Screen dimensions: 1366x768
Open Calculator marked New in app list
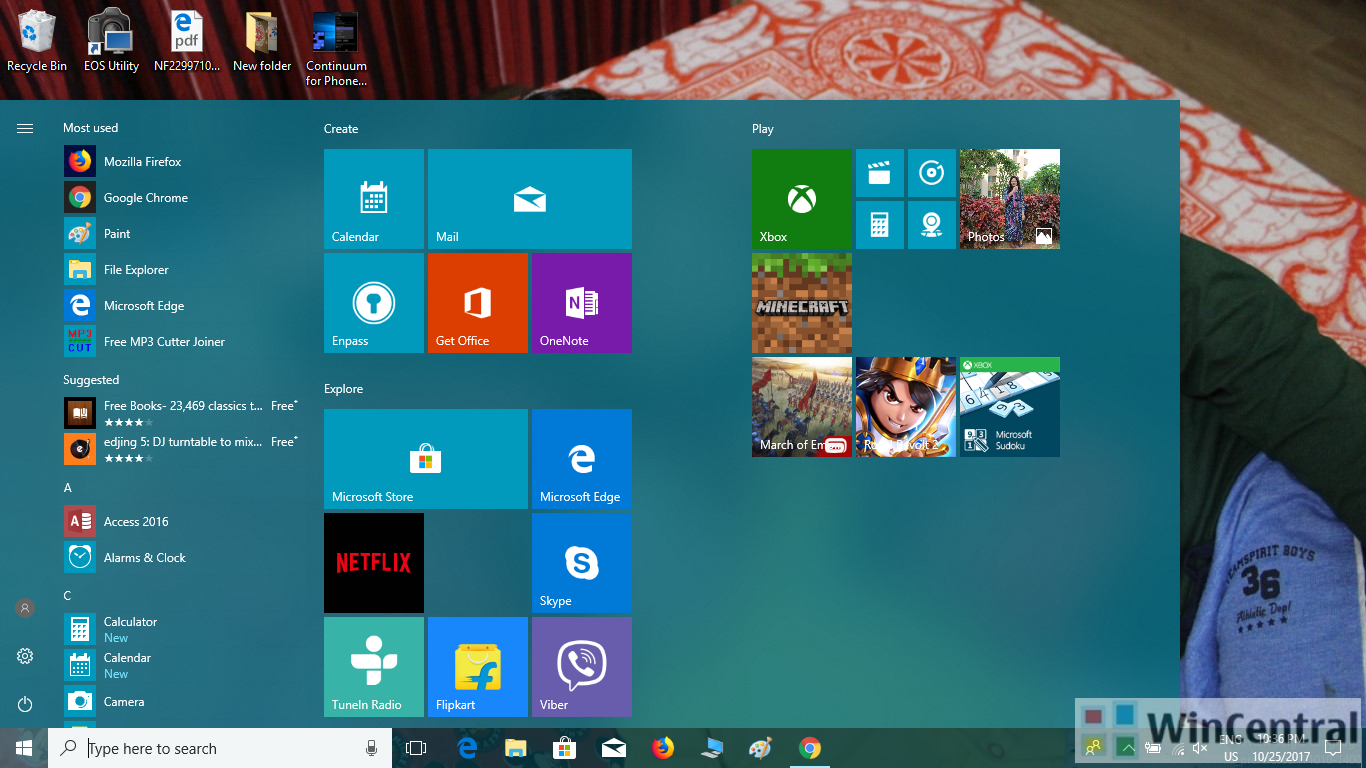tap(180, 630)
